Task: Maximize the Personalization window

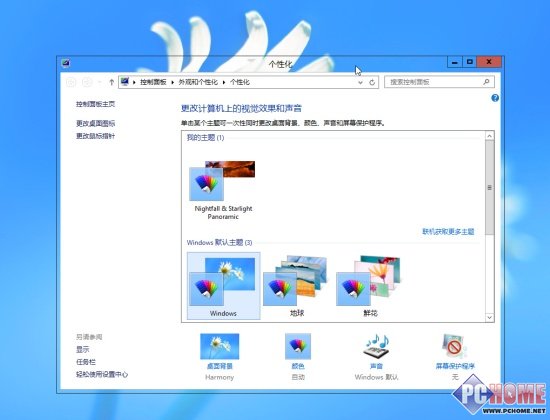Action: [x=469, y=62]
